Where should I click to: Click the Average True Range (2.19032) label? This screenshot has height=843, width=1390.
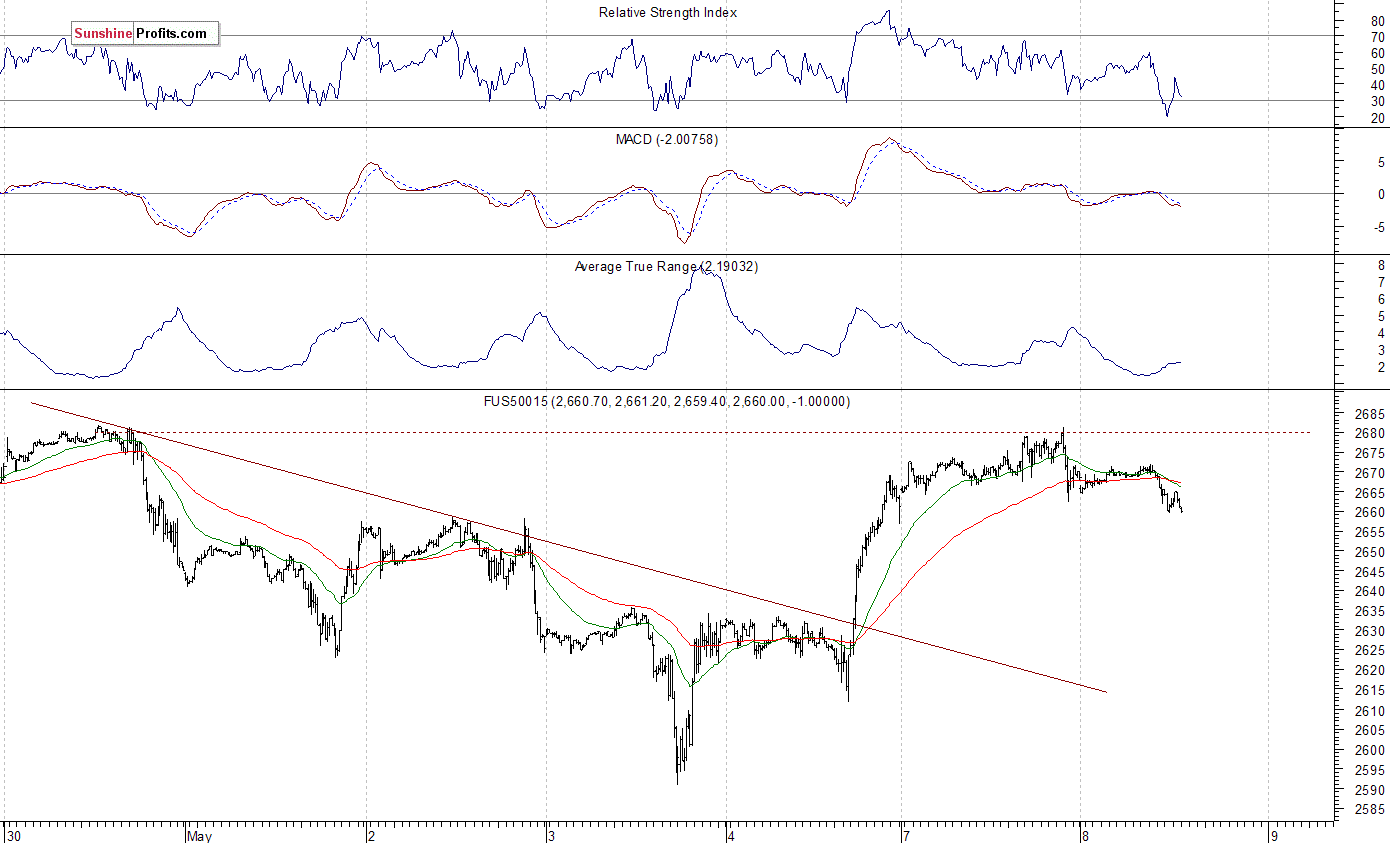(666, 266)
